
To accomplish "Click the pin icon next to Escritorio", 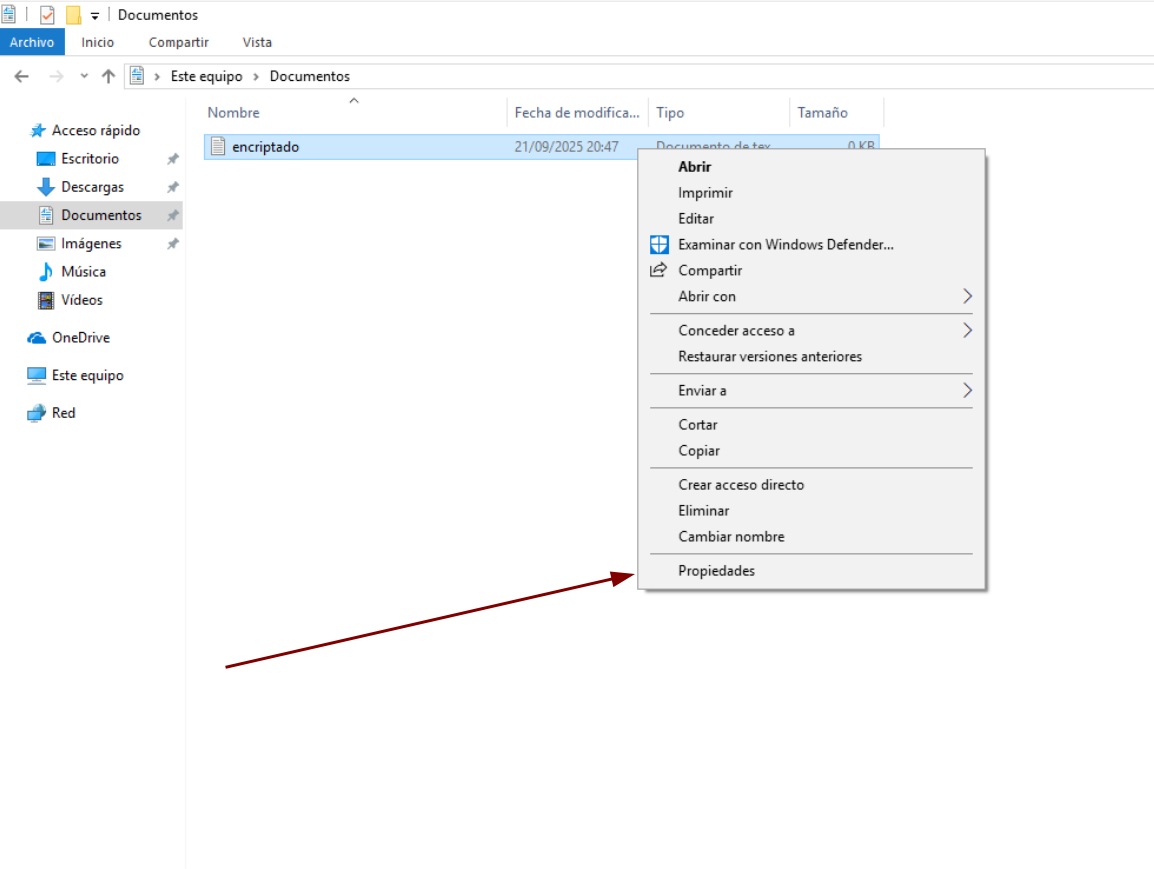I will (173, 159).
